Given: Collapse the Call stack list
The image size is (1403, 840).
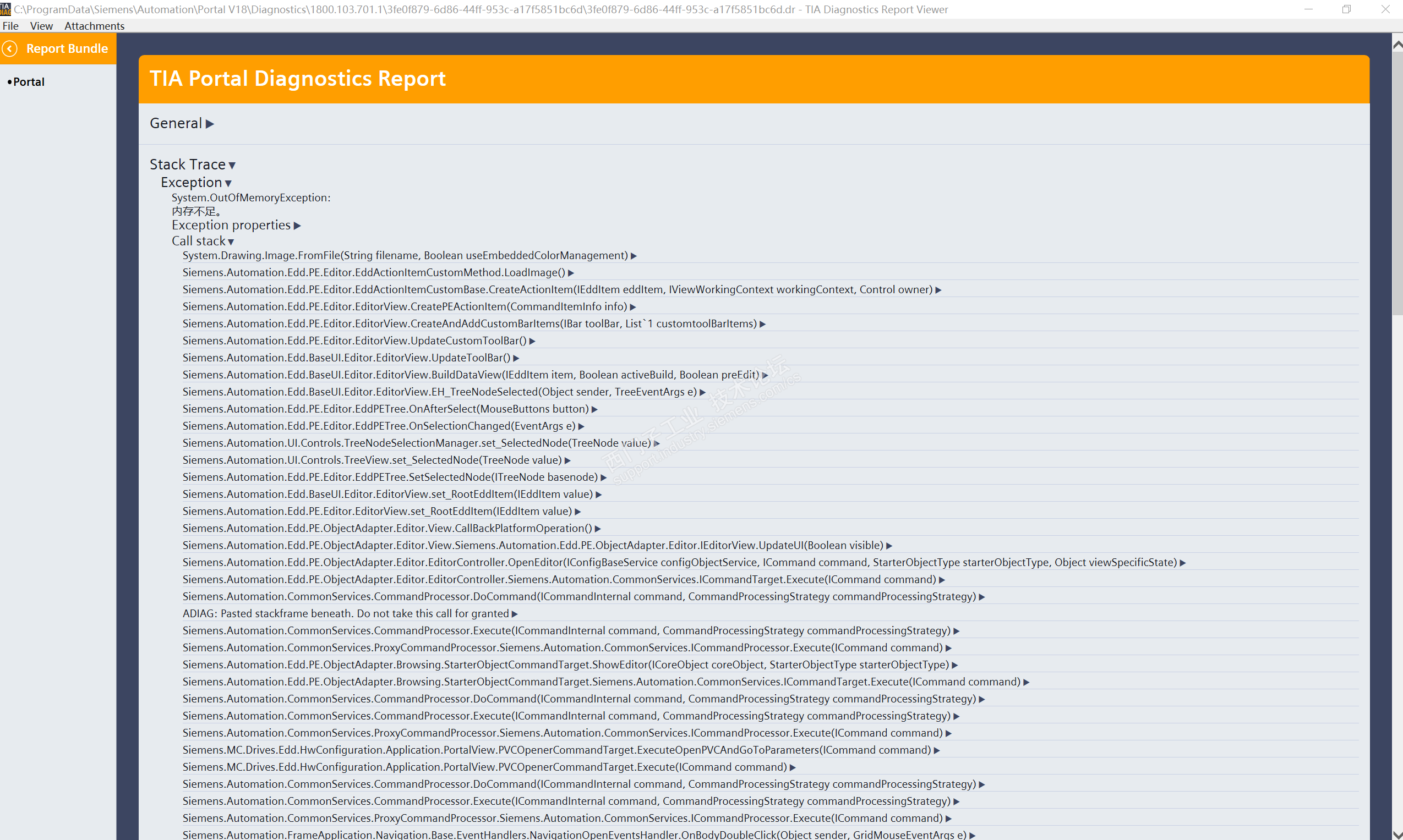Looking at the screenshot, I should coord(231,241).
